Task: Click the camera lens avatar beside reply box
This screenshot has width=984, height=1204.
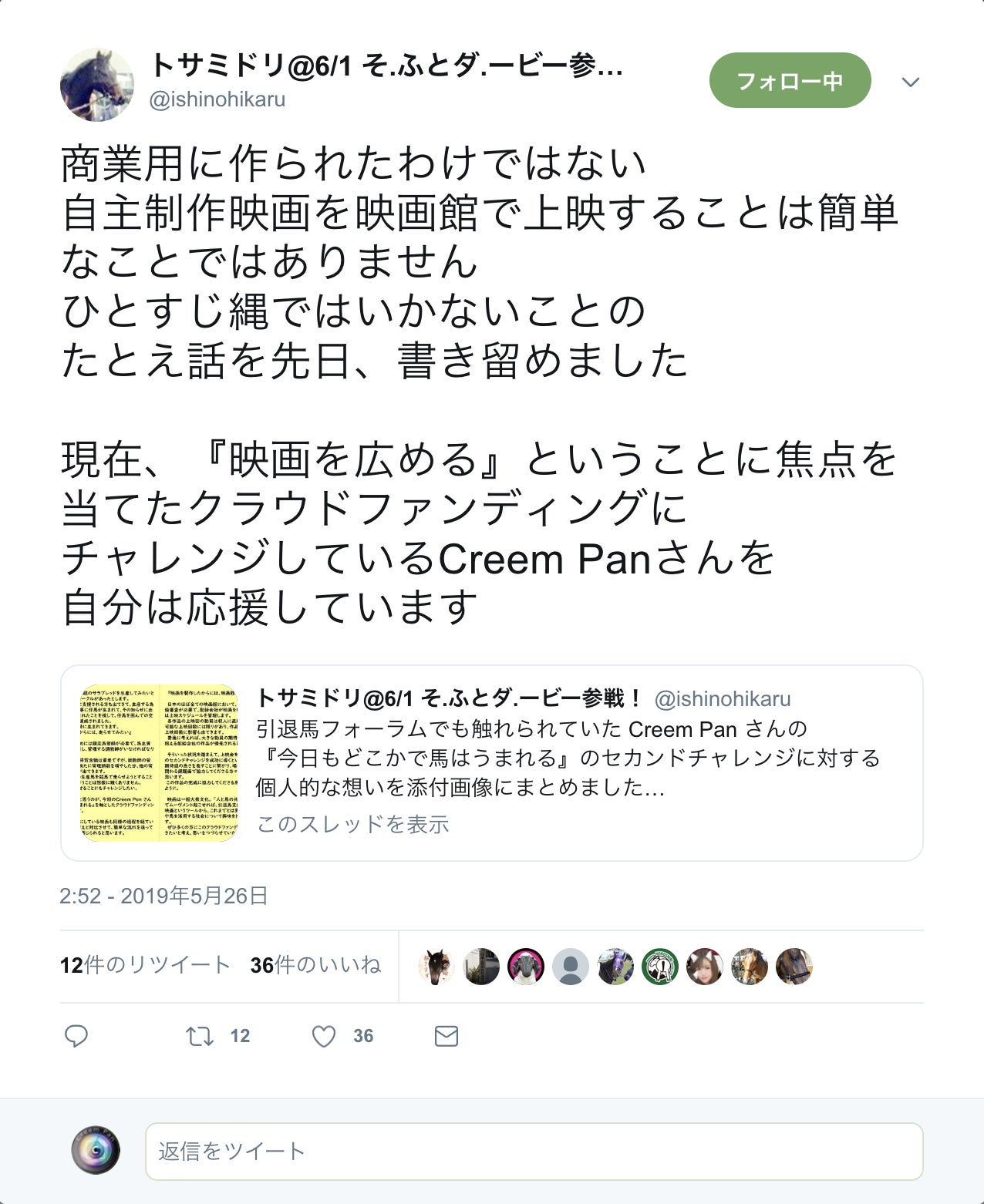Action: pyautogui.click(x=96, y=1150)
